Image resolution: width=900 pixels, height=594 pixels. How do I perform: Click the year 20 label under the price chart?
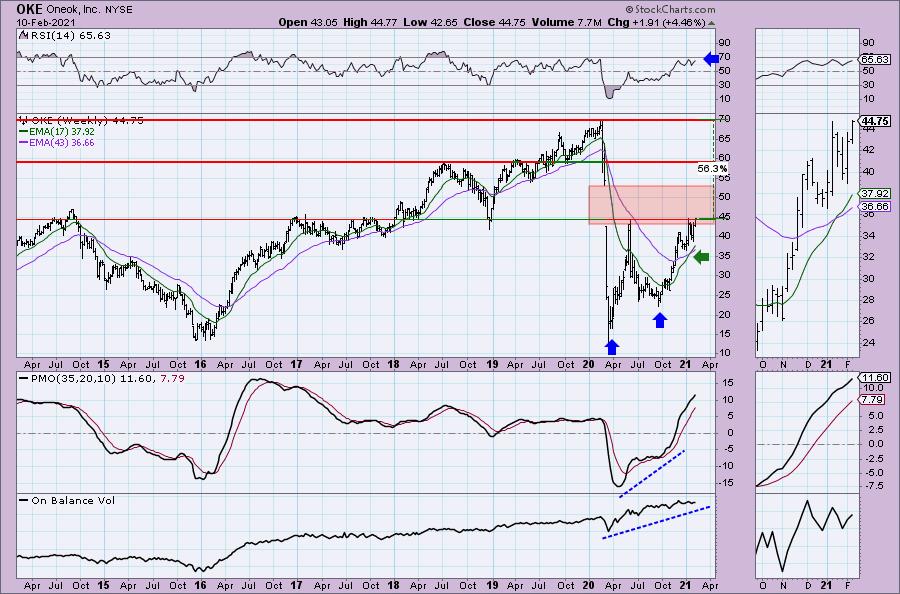588,364
